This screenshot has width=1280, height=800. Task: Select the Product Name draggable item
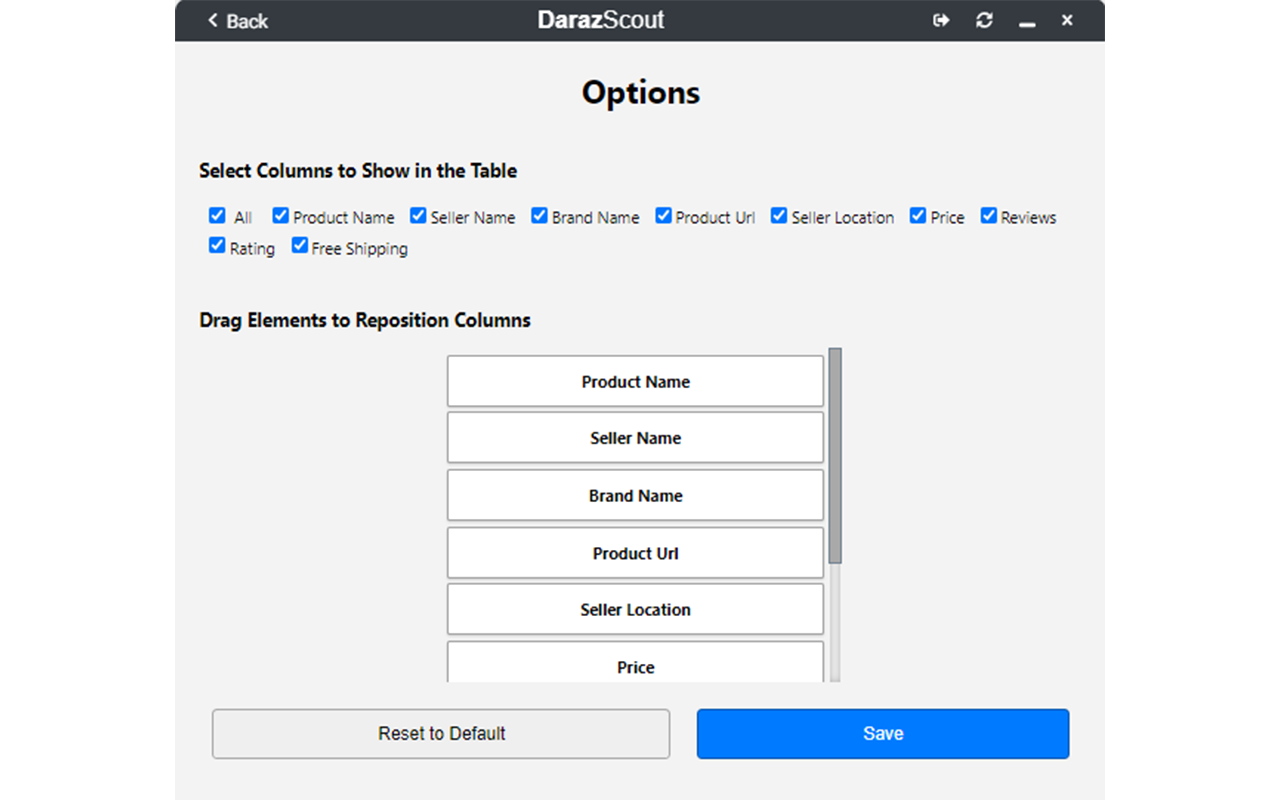(x=635, y=382)
